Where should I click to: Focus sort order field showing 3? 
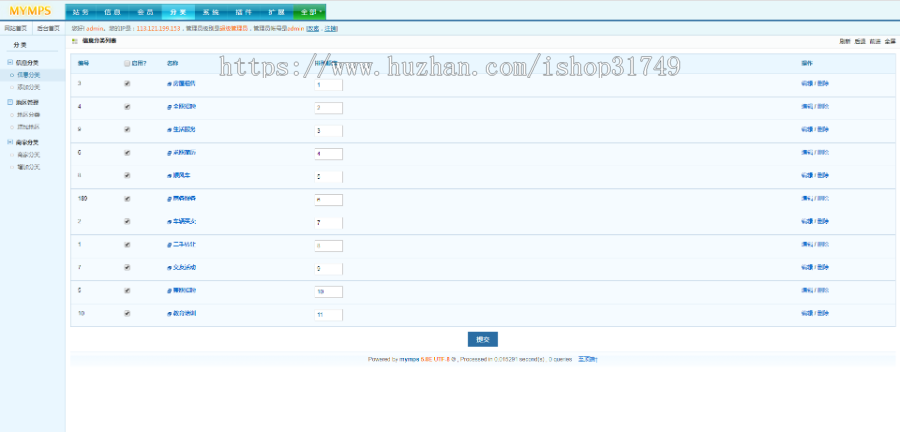click(328, 131)
